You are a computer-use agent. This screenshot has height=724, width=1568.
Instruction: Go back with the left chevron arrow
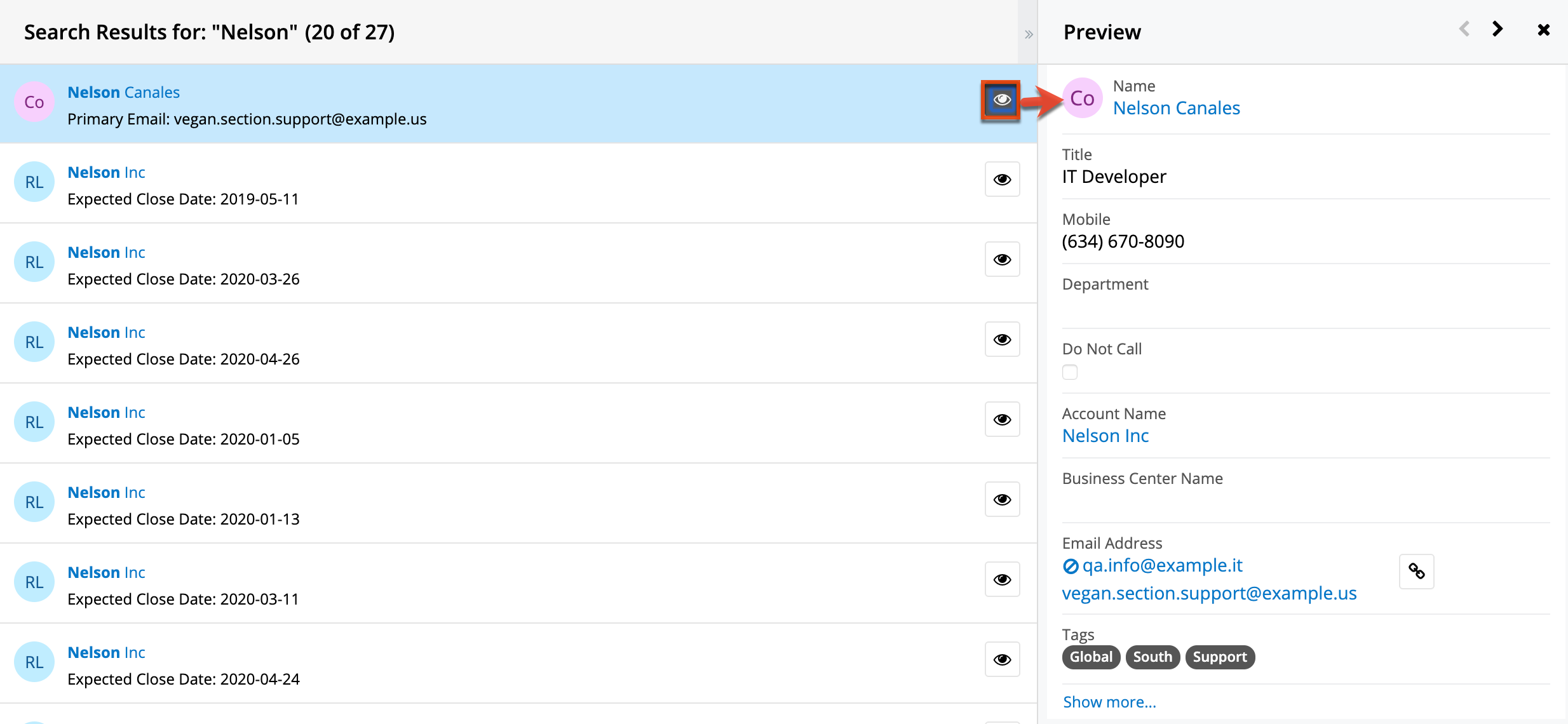click(x=1464, y=29)
